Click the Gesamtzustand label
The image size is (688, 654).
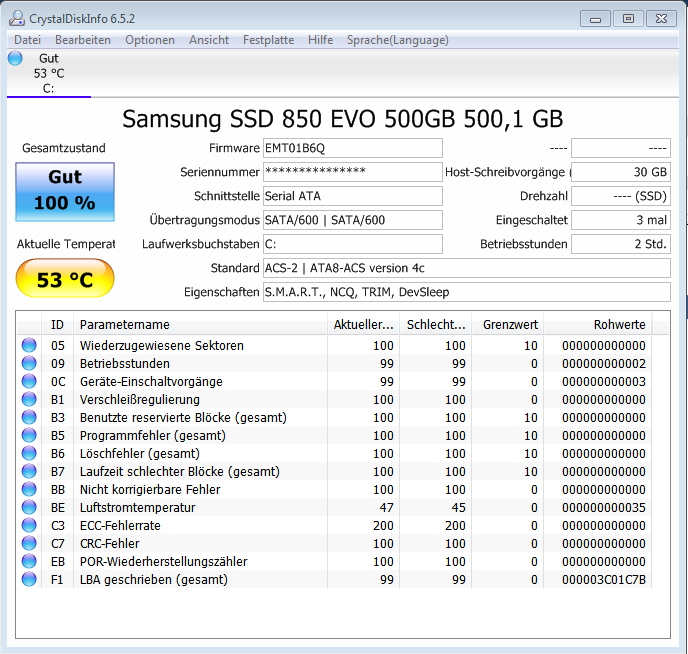pyautogui.click(x=64, y=148)
